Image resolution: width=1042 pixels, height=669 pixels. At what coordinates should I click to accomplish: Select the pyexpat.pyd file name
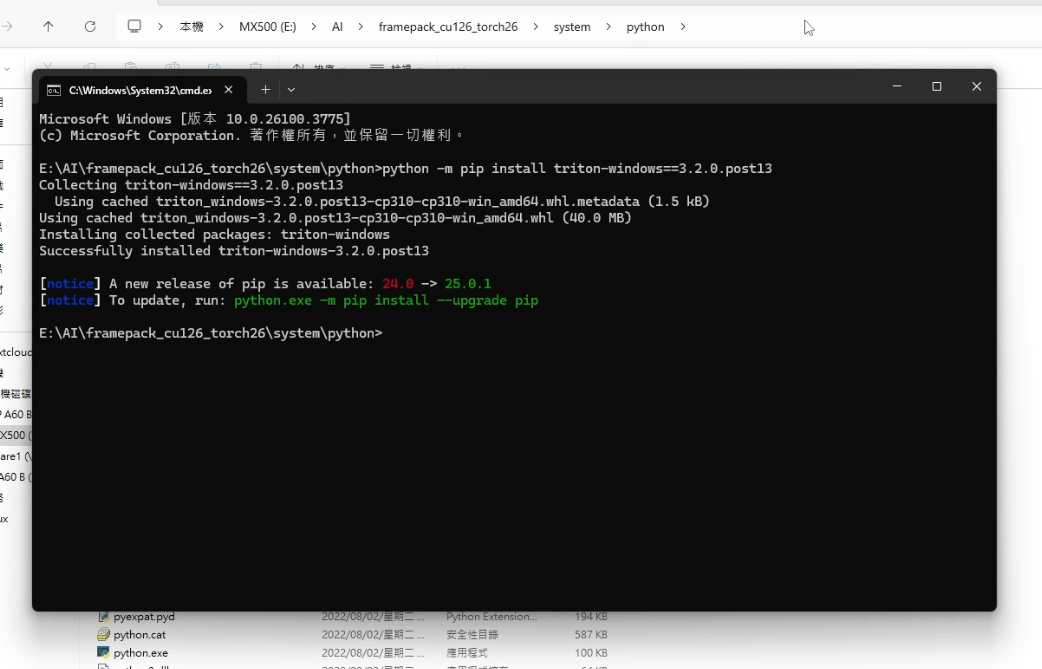tap(144, 617)
